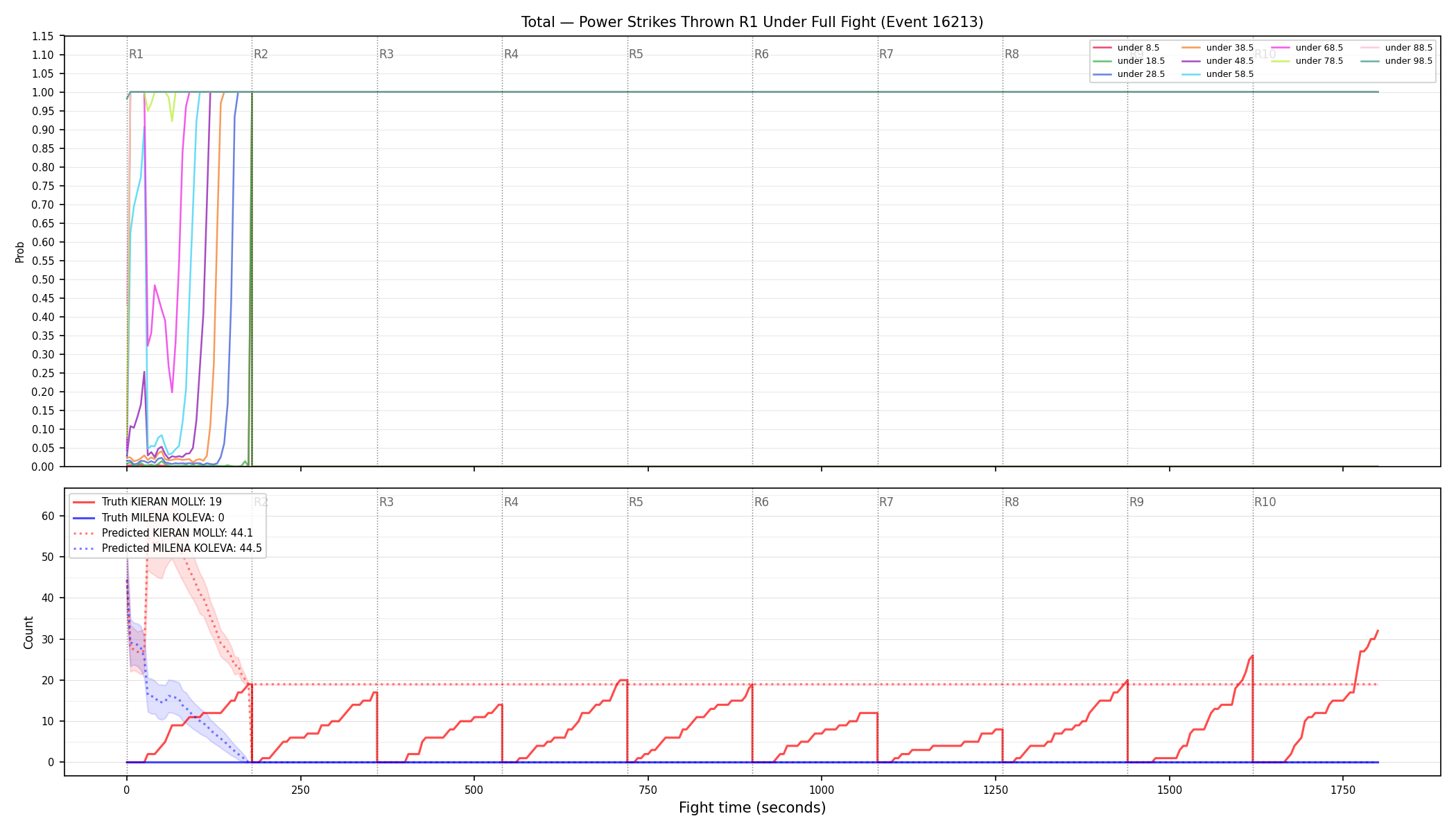Select the 'under 18.5' legend entry
1456x832 pixels.
(1129, 61)
